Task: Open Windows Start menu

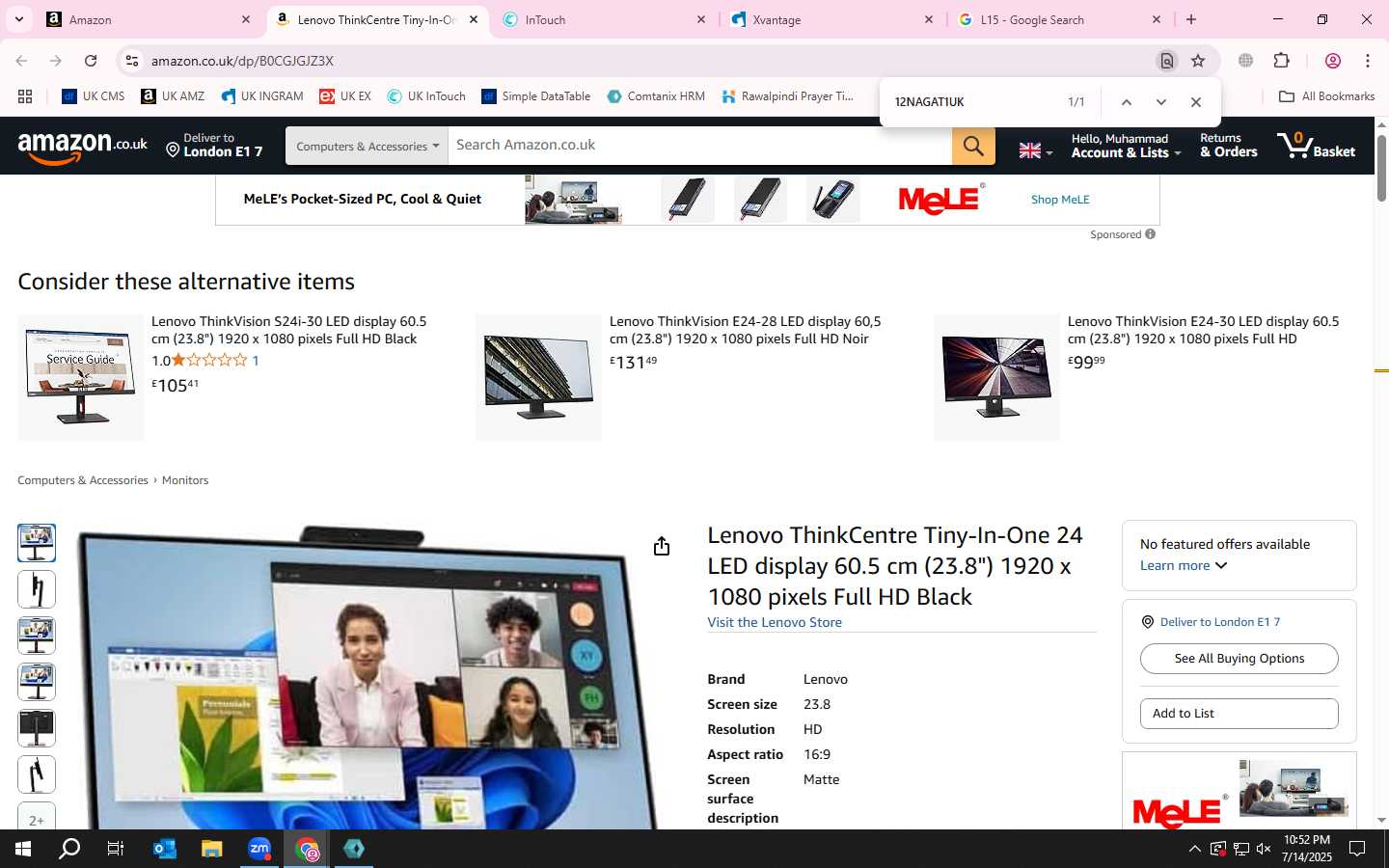Action: (23, 849)
